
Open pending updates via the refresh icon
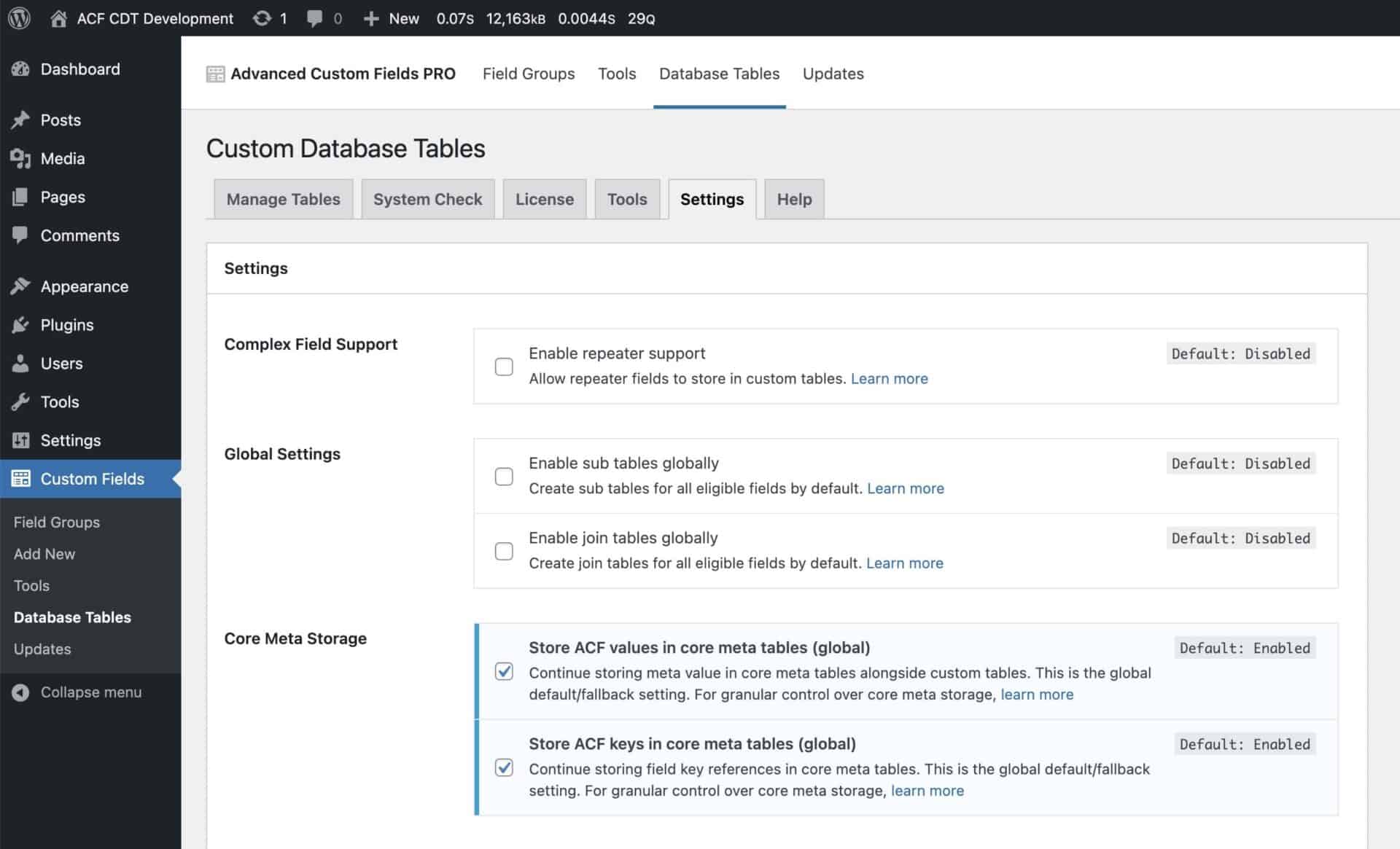tap(262, 18)
